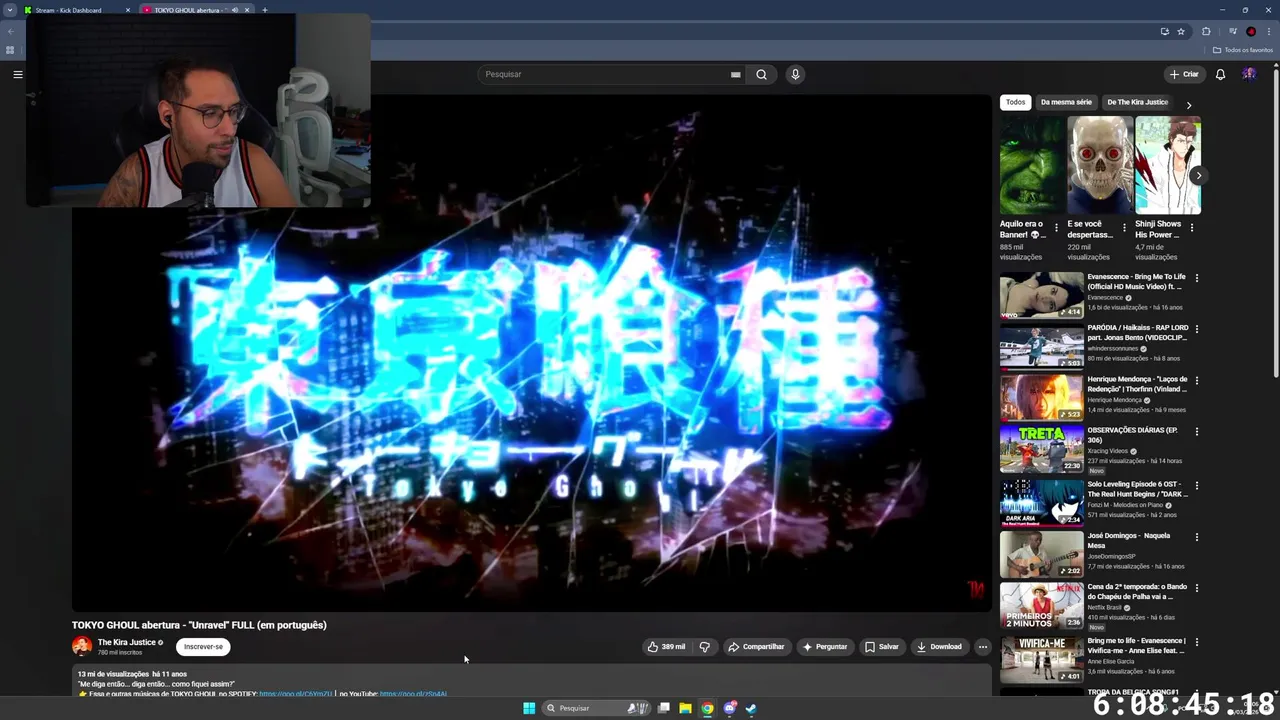Image resolution: width=1280 pixels, height=720 pixels.
Task: Open the Henrique Mendonça Laços de Redenção title
Action: tap(1137, 384)
